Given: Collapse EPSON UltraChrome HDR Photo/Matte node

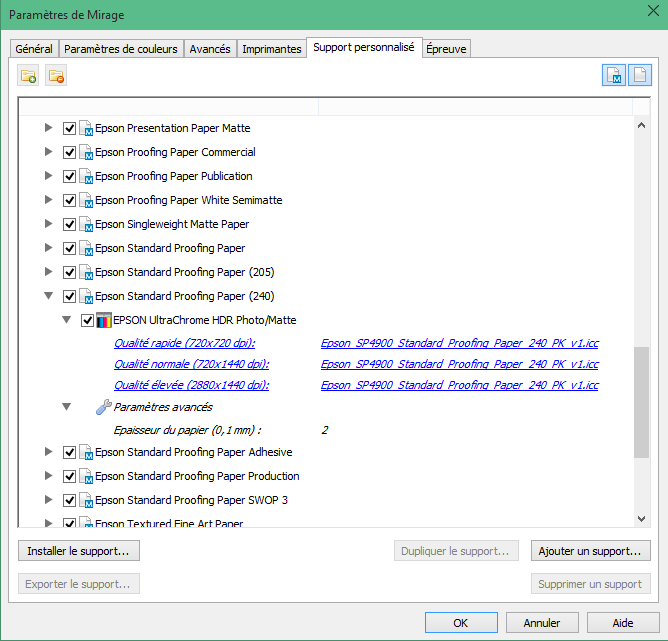Looking at the screenshot, I should (x=66, y=319).
